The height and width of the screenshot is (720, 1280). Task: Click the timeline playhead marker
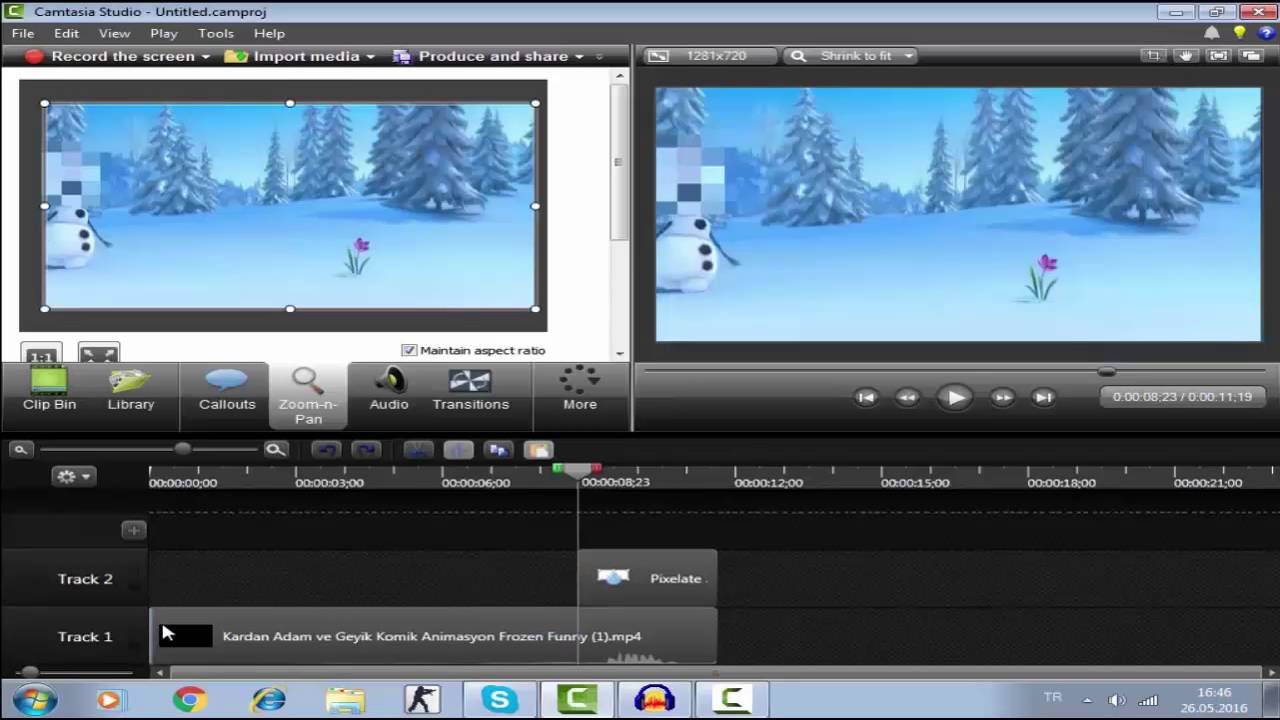[577, 470]
